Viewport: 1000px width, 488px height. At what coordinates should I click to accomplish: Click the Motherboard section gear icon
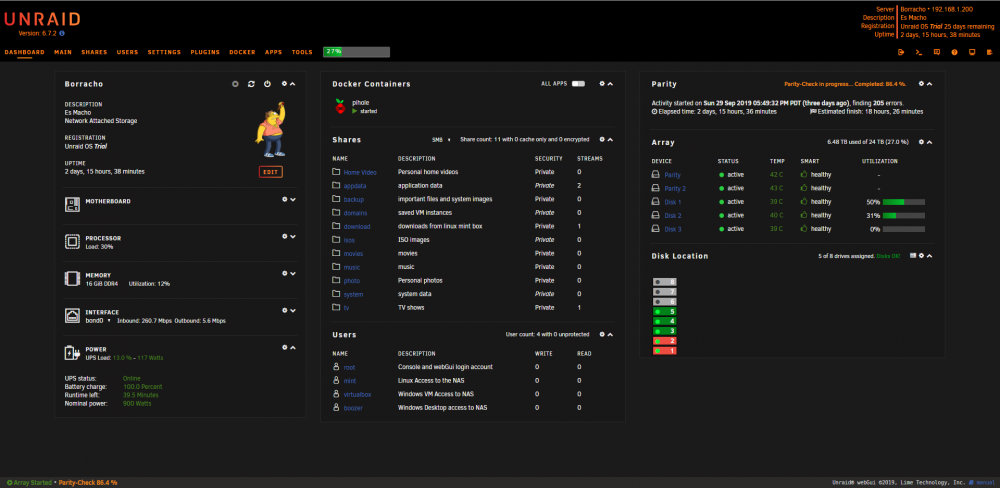click(x=285, y=200)
